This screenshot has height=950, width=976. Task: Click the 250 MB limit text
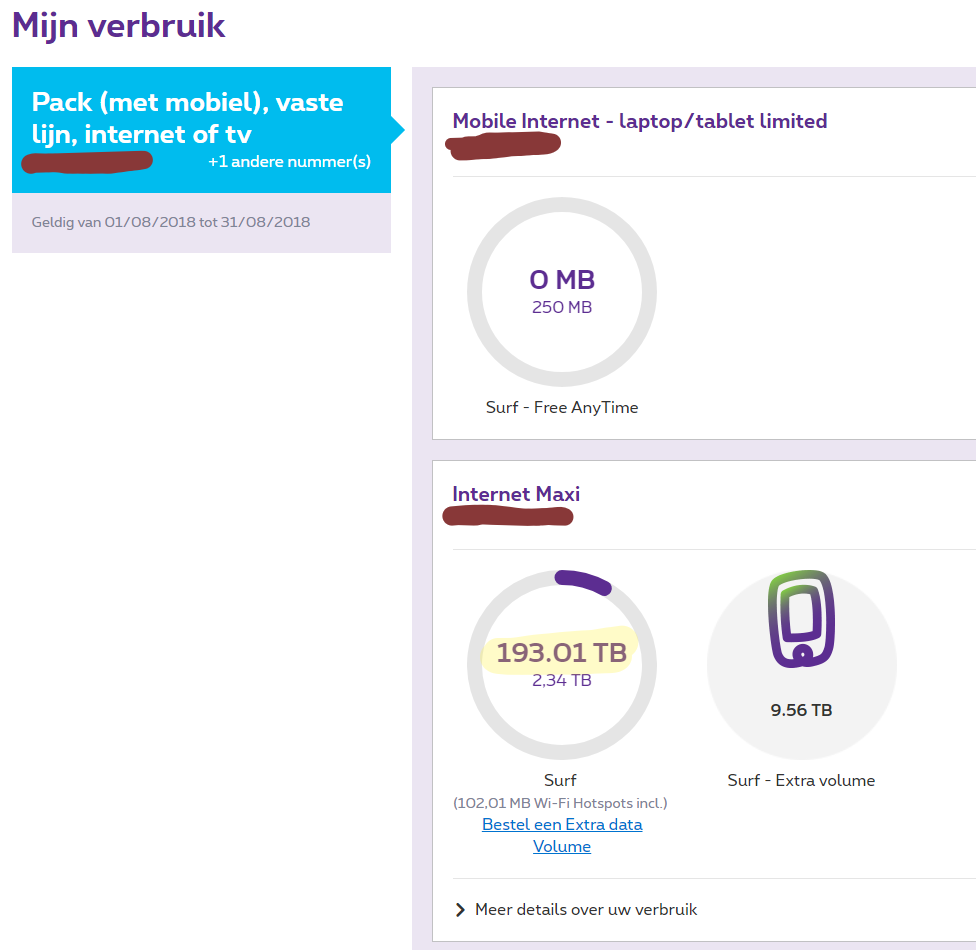[561, 308]
